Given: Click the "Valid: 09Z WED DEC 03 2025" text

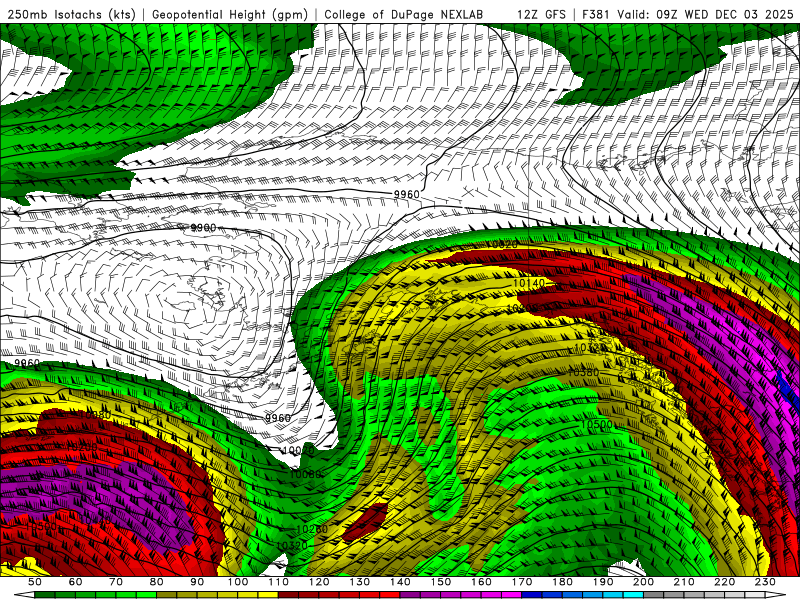Looking at the screenshot, I should (x=705, y=14).
